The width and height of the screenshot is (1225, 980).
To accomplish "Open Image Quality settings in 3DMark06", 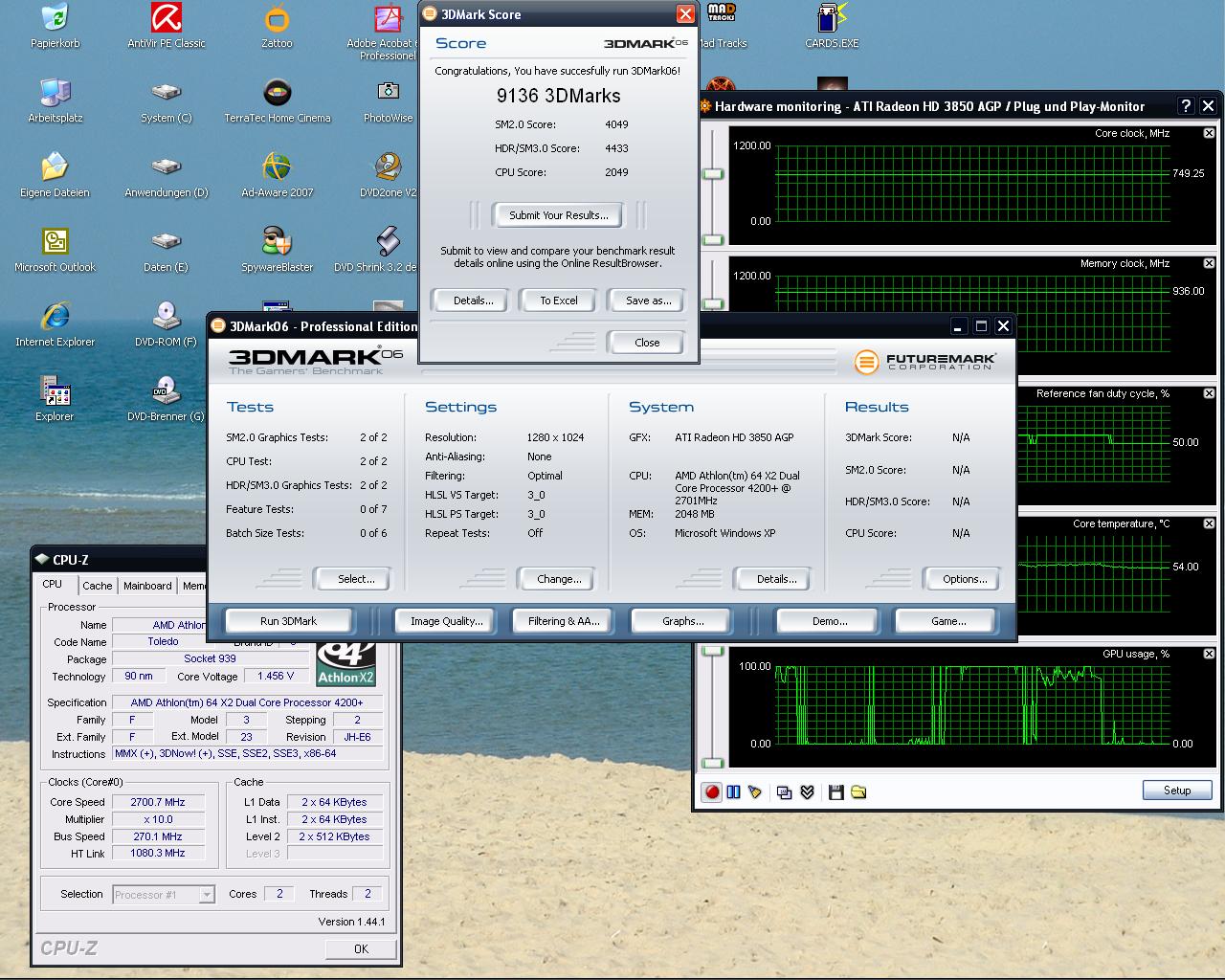I will tap(446, 621).
